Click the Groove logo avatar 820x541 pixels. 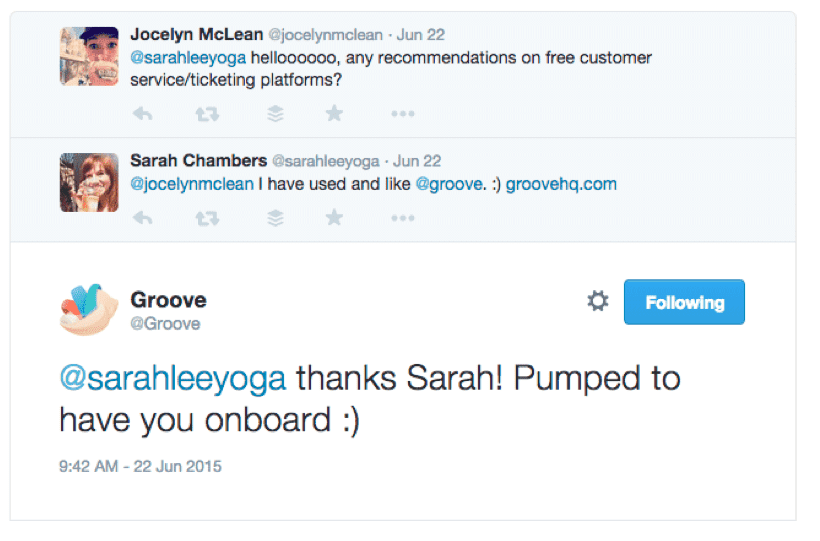(x=89, y=309)
